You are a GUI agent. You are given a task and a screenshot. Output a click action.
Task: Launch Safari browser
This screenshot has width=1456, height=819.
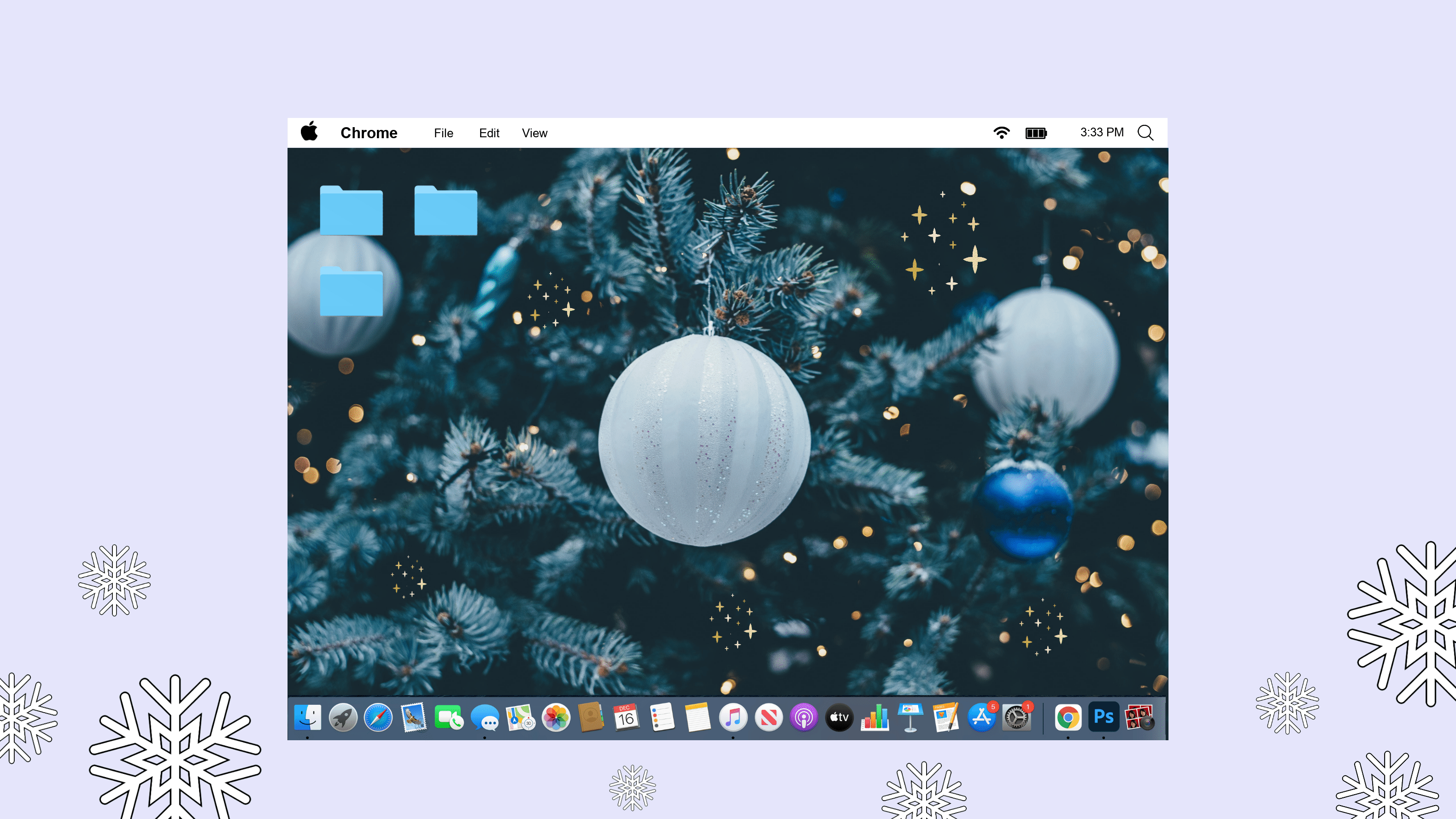point(378,717)
